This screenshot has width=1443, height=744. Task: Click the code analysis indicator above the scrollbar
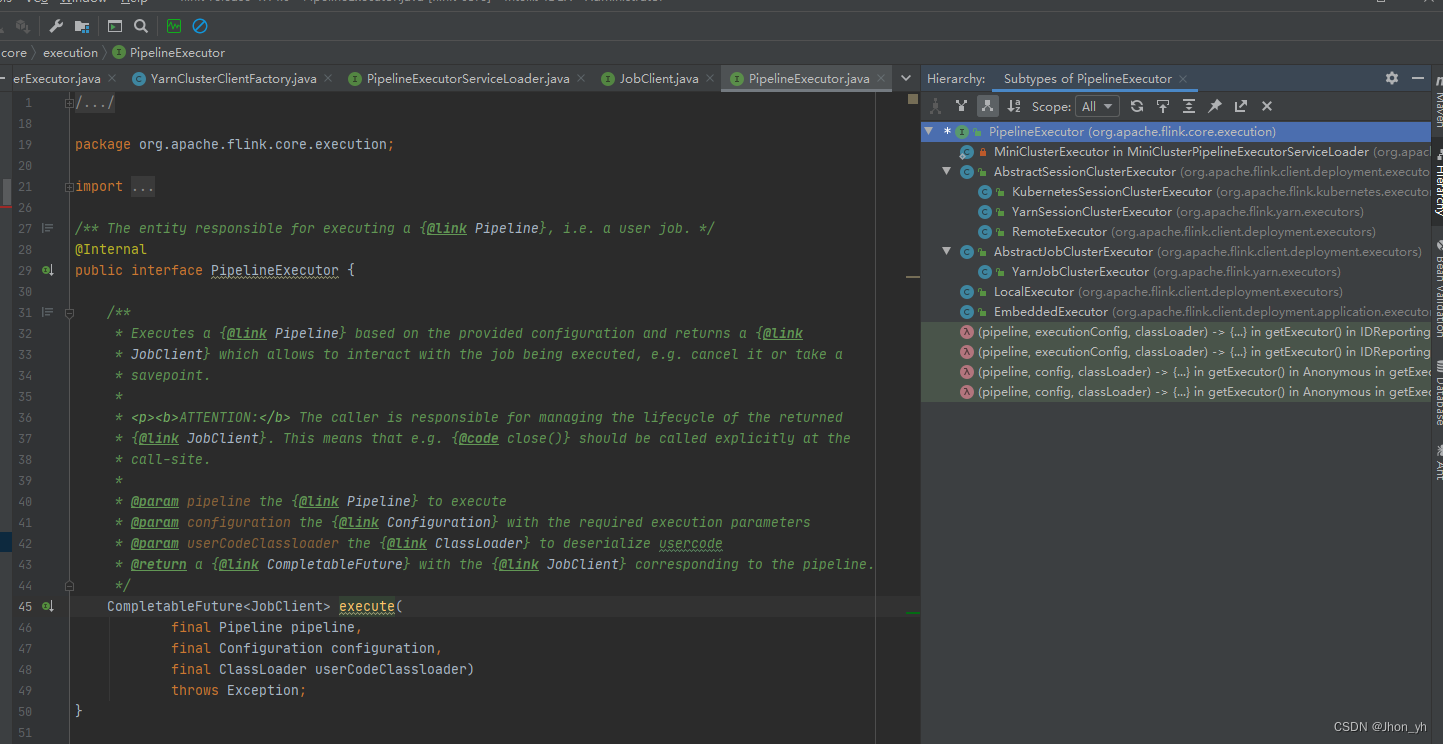tap(913, 99)
